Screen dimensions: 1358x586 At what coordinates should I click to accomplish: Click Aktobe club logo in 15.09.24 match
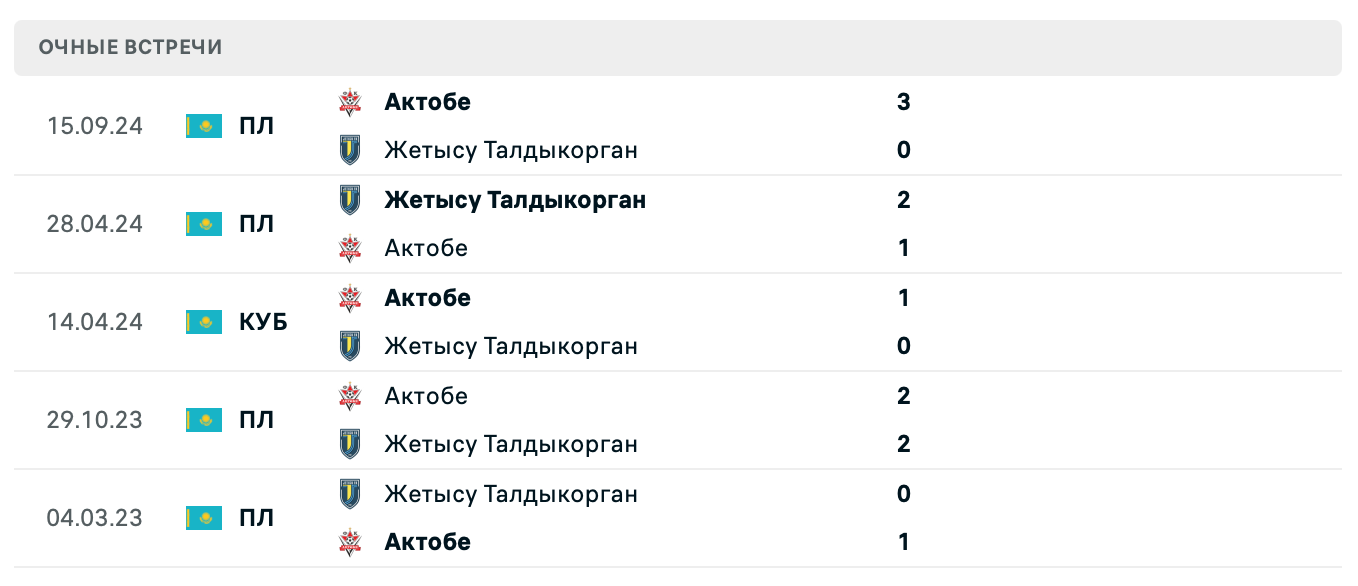tap(350, 102)
